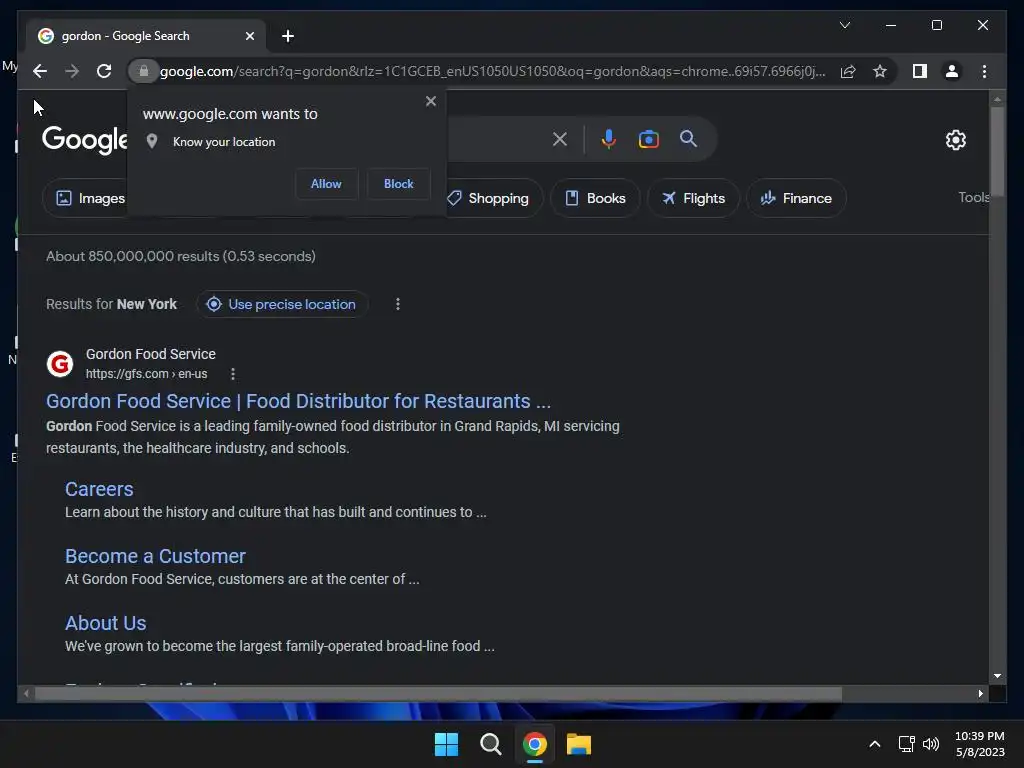Click the Chrome taskbar icon
Viewport: 1024px width, 768px height.
coord(535,744)
